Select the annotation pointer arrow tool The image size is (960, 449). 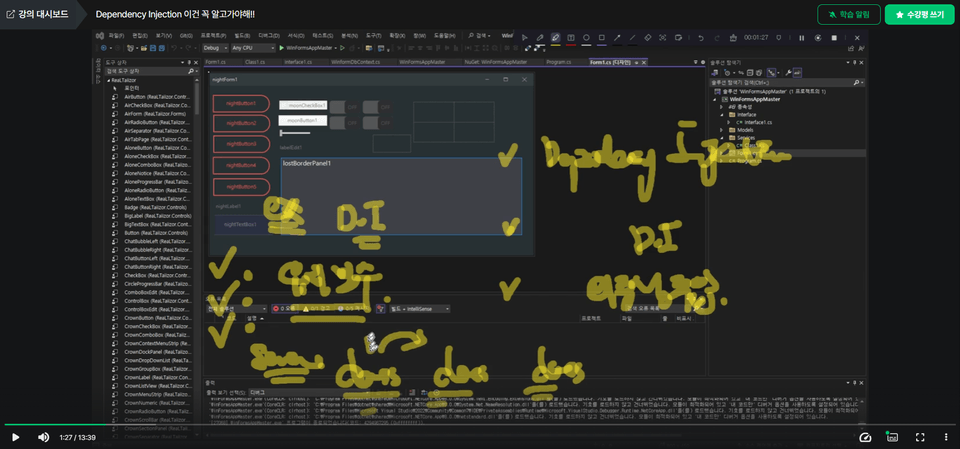point(525,37)
